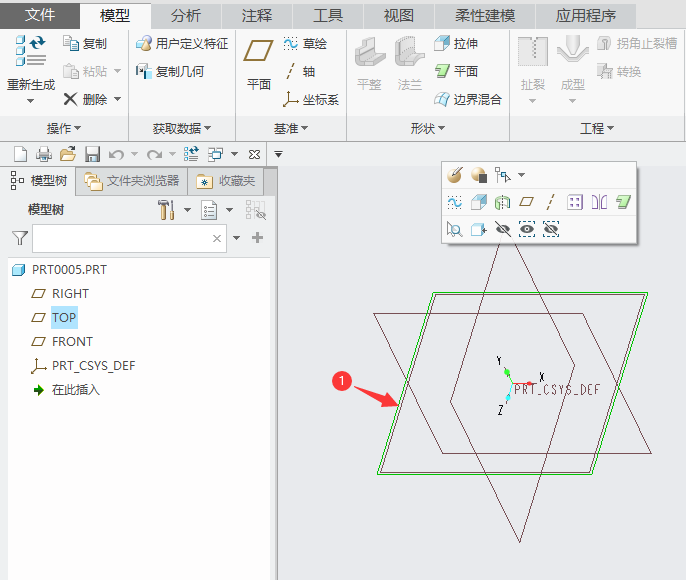This screenshot has width=686, height=580.
Task: Click the dashed-box Show eye icon
Action: 527,229
